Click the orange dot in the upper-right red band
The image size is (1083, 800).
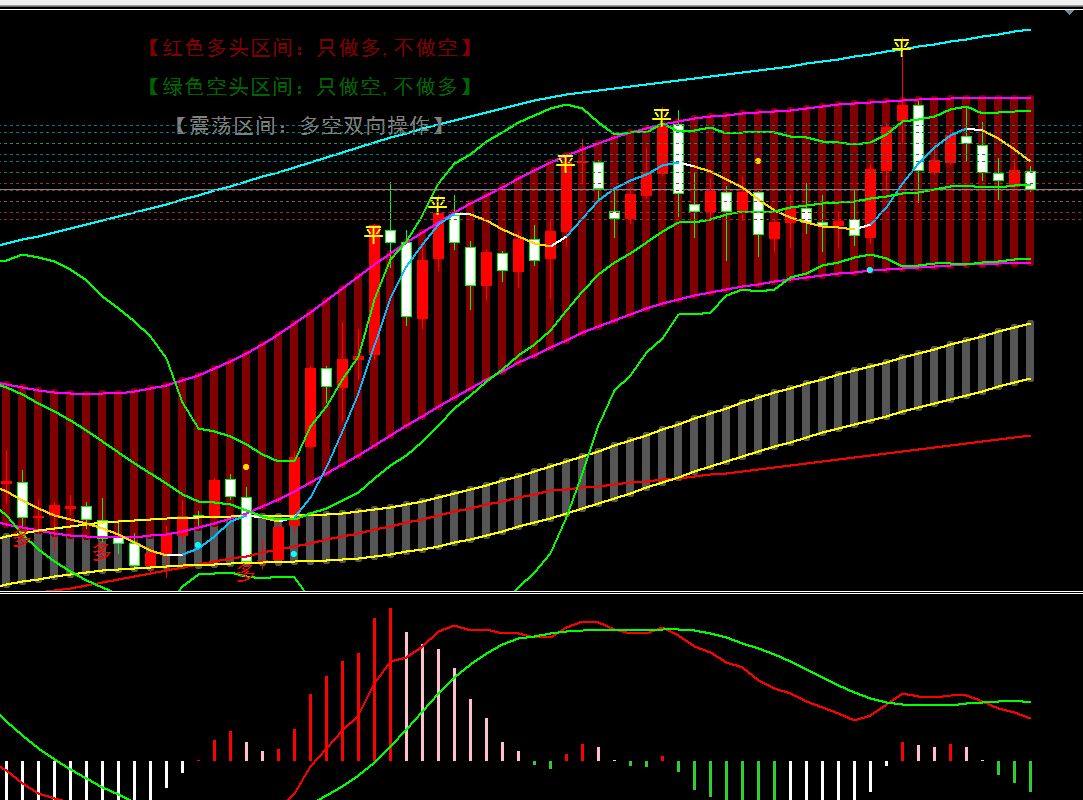tap(758, 161)
